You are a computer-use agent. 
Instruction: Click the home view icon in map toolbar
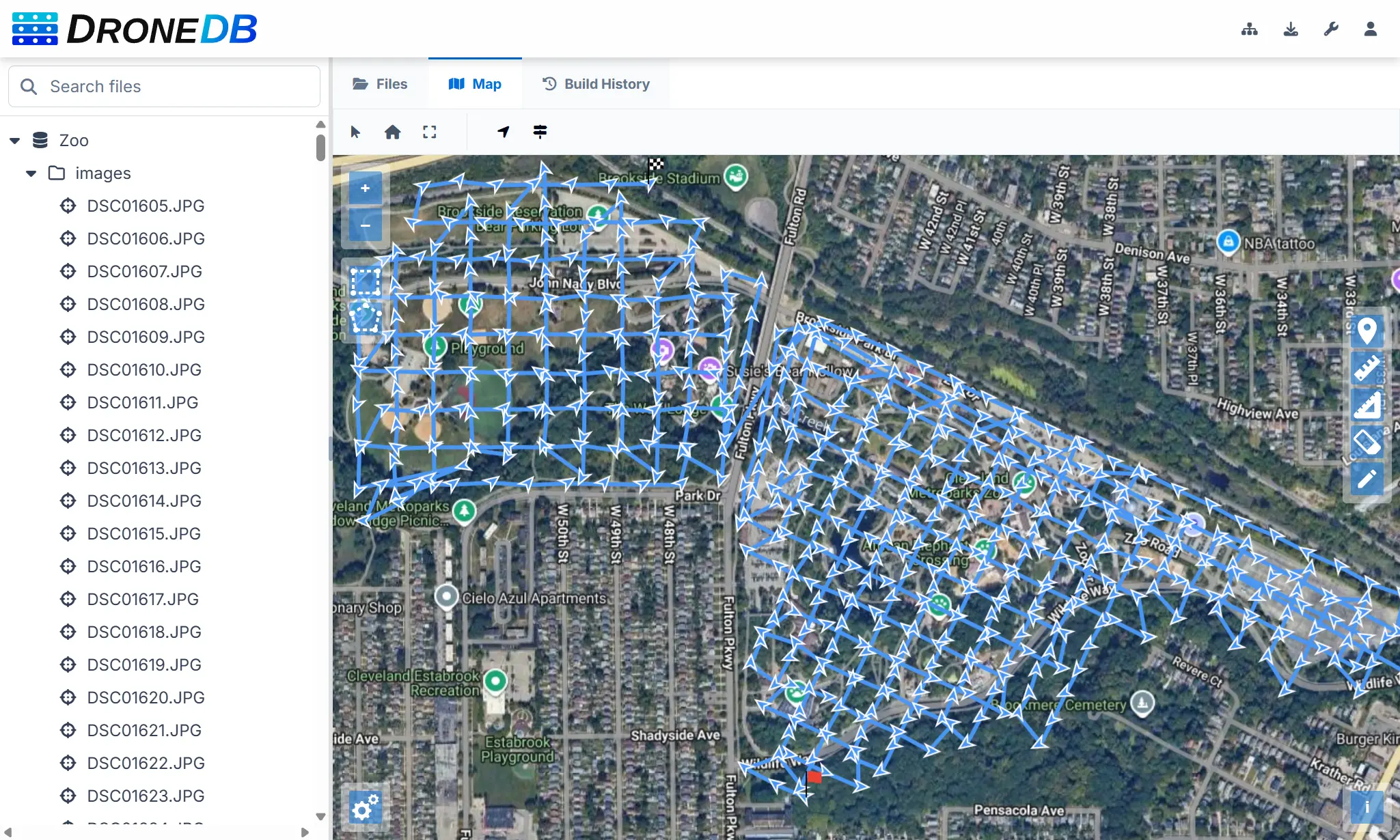click(x=392, y=132)
